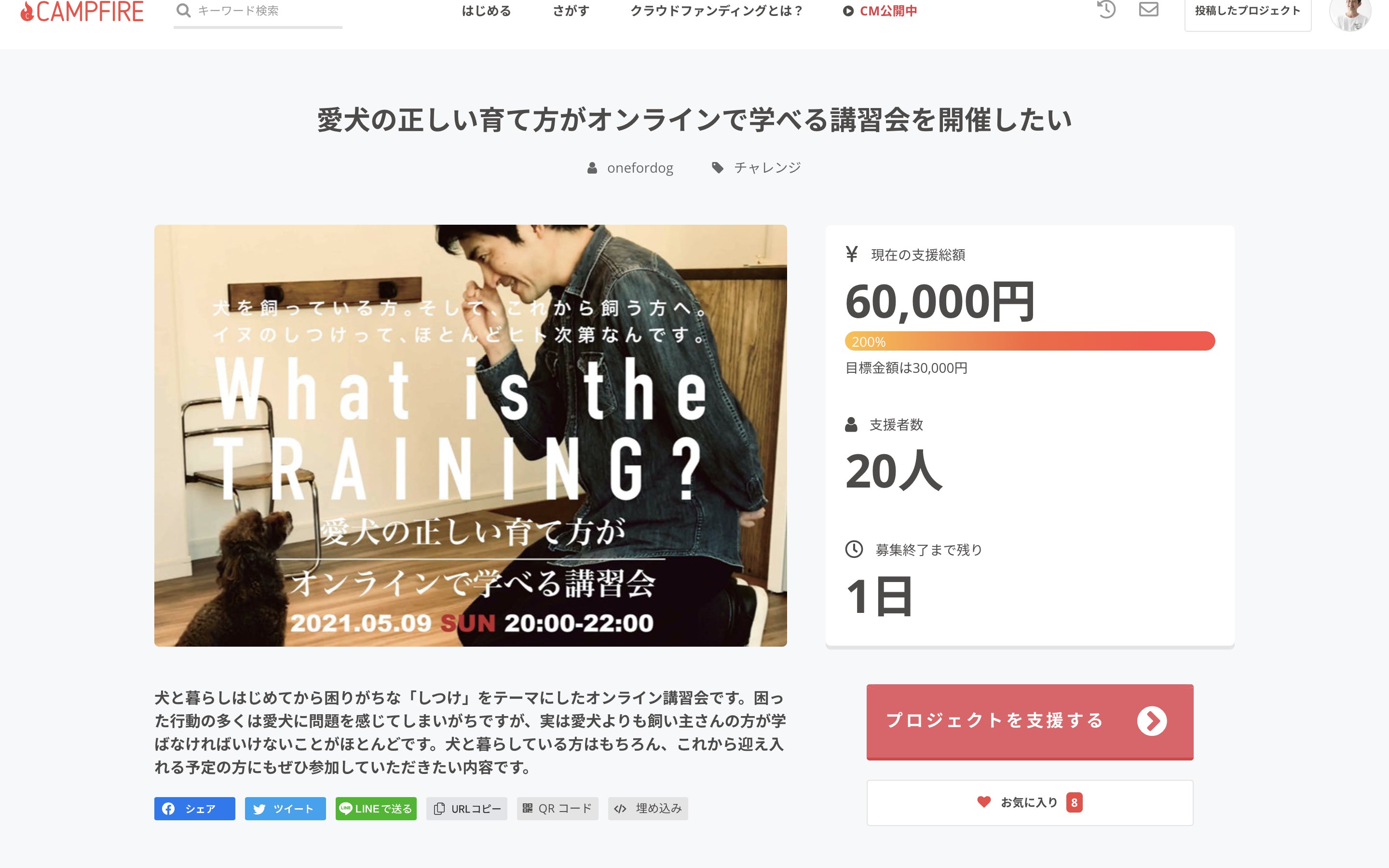1389x868 pixels.
Task: Share the project on Facebook
Action: tap(194, 808)
